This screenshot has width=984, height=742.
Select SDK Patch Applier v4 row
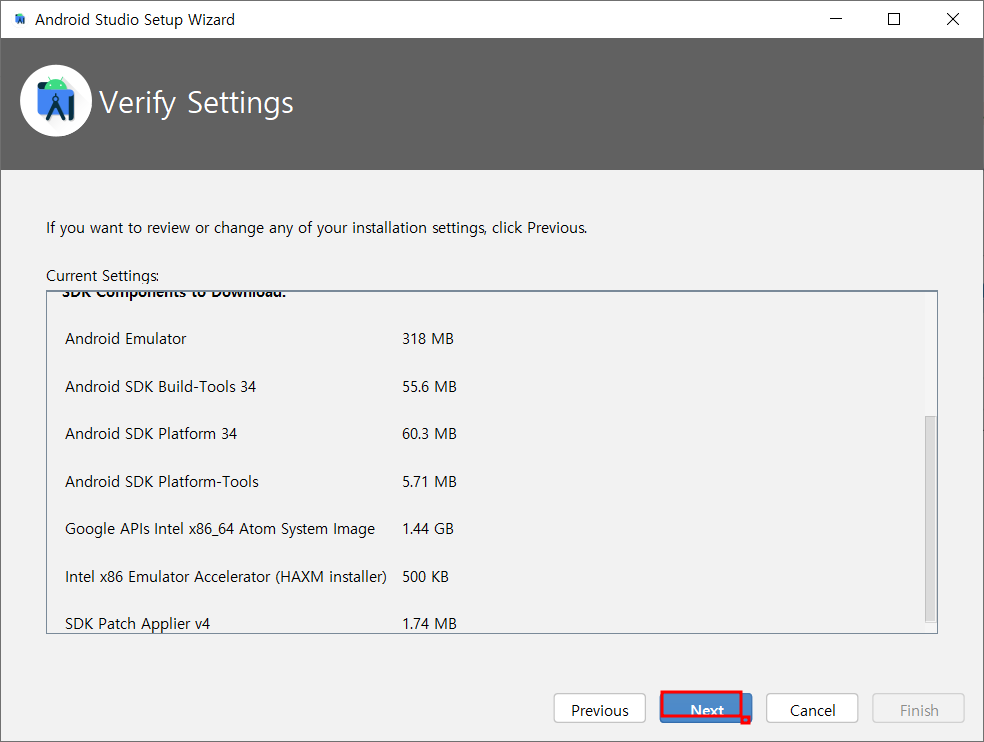coord(137,624)
